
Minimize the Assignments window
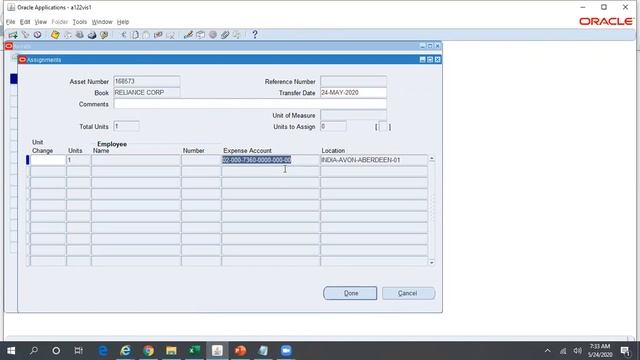pos(422,60)
